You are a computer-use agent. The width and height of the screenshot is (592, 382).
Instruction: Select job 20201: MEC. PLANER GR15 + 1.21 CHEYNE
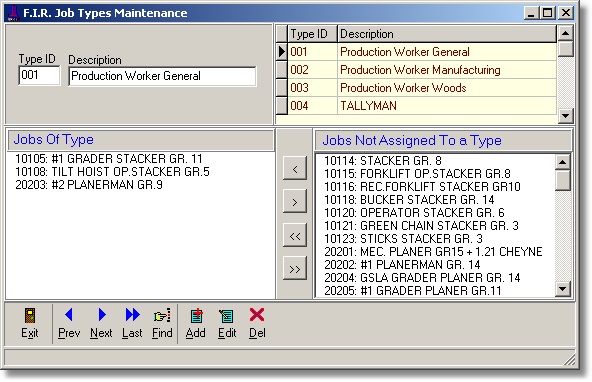click(433, 252)
